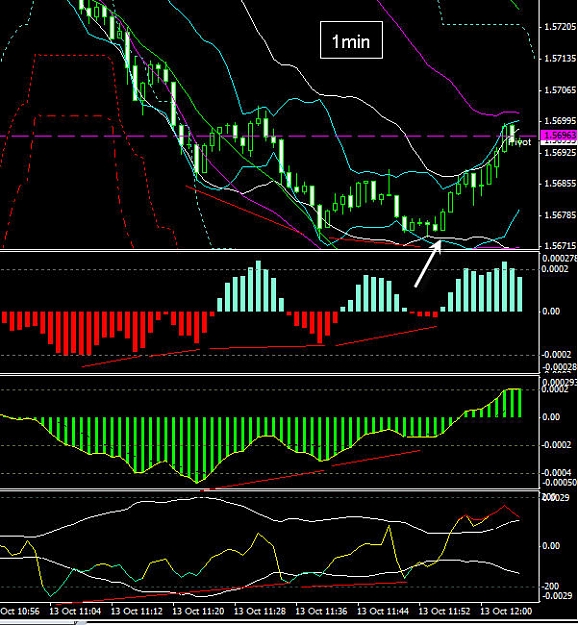Click the 13 Oct 11:44 time label

[383, 611]
